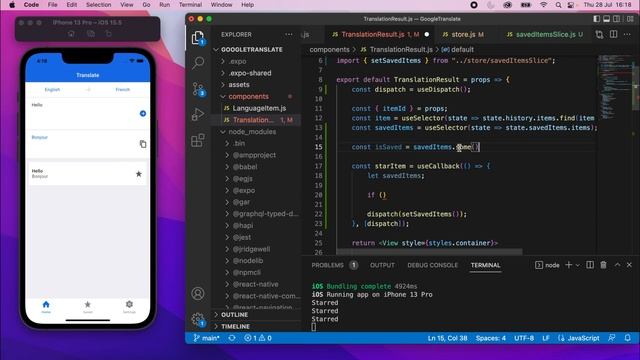Image resolution: width=640 pixels, height=360 pixels.
Task: Tap the Saved star tab in simulator
Action: click(88, 307)
